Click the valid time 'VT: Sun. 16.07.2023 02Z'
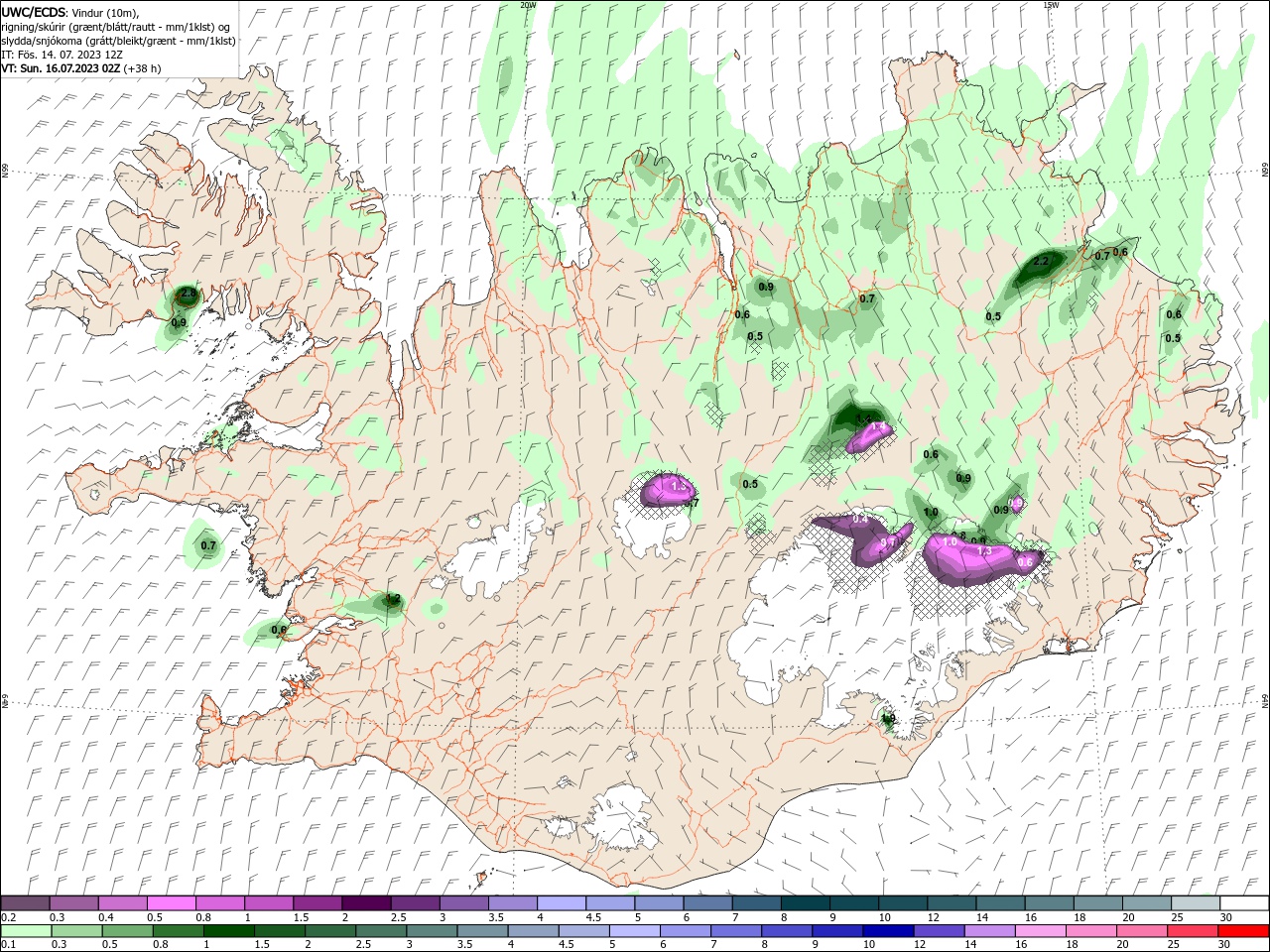This screenshot has width=1270, height=952. [x=62, y=68]
